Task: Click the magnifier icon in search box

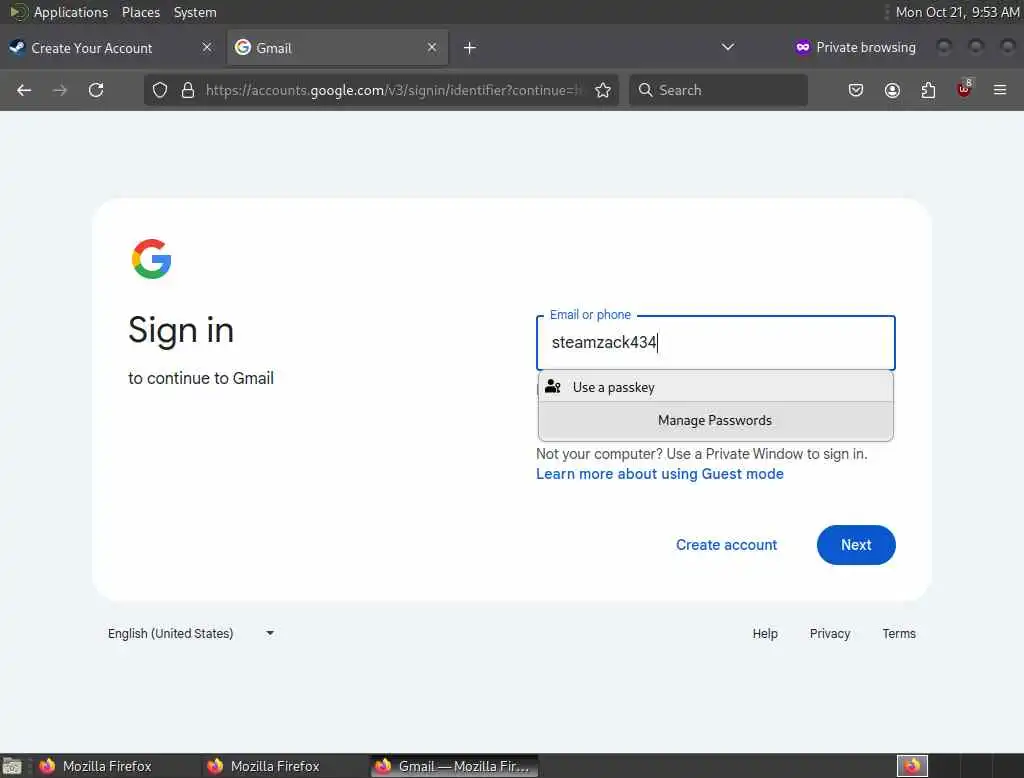Action: point(645,90)
